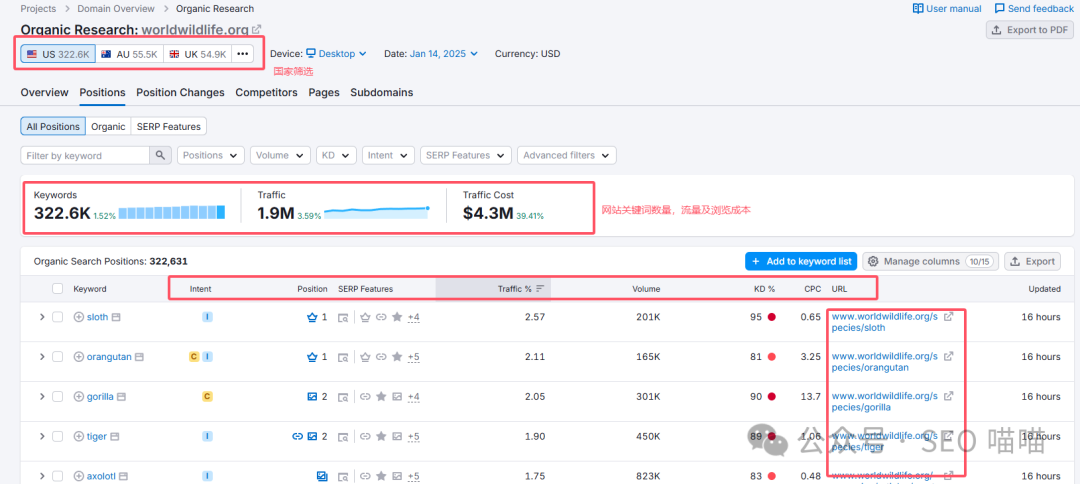
Task: Open the Volume filter dropdown
Action: tap(280, 156)
